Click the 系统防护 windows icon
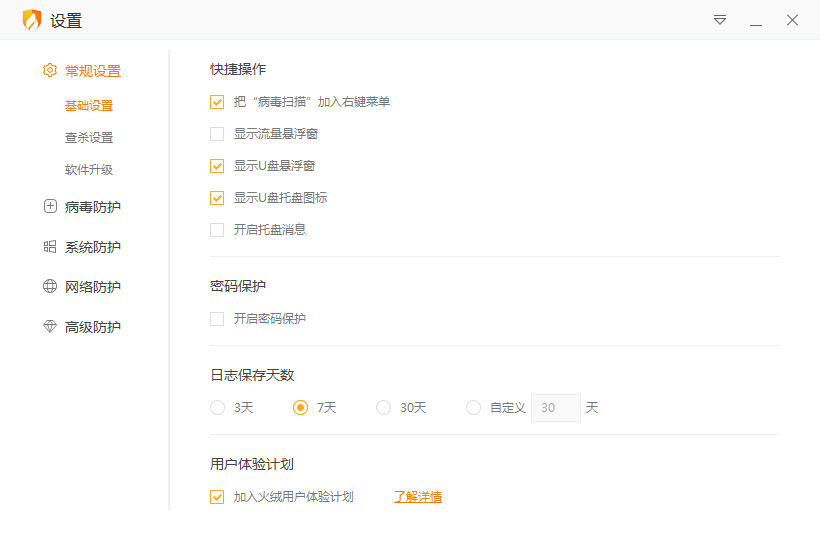The image size is (820, 540). pos(50,247)
